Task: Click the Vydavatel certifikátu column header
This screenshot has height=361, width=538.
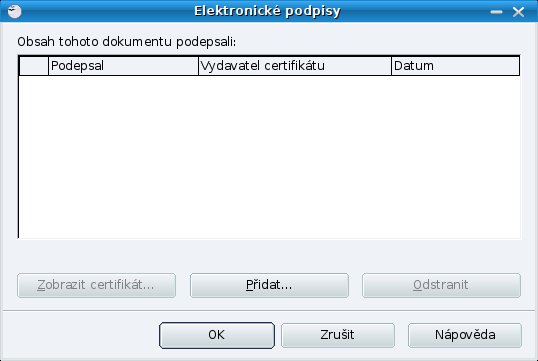Action: 295,66
